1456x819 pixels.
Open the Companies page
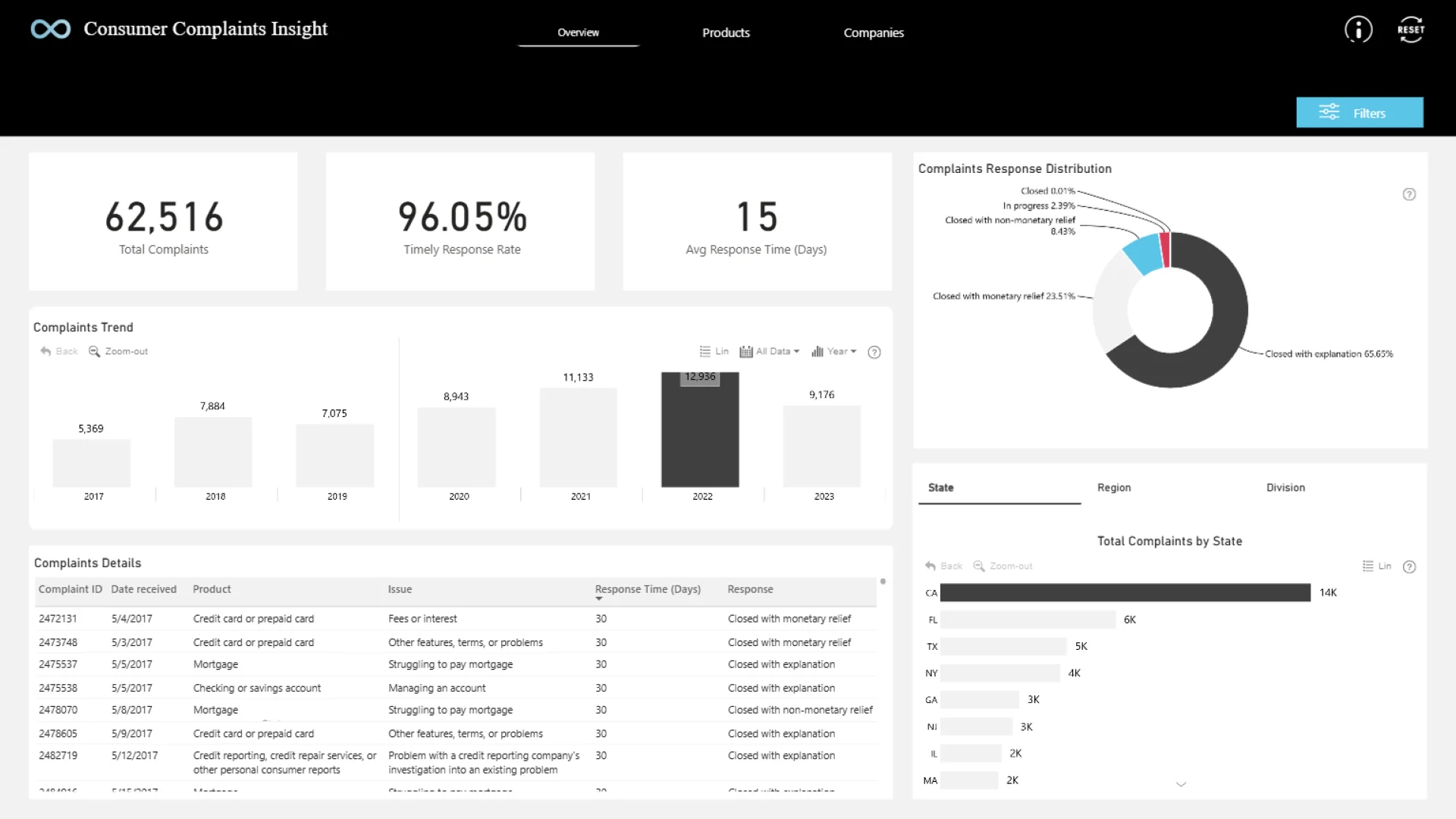pos(874,33)
